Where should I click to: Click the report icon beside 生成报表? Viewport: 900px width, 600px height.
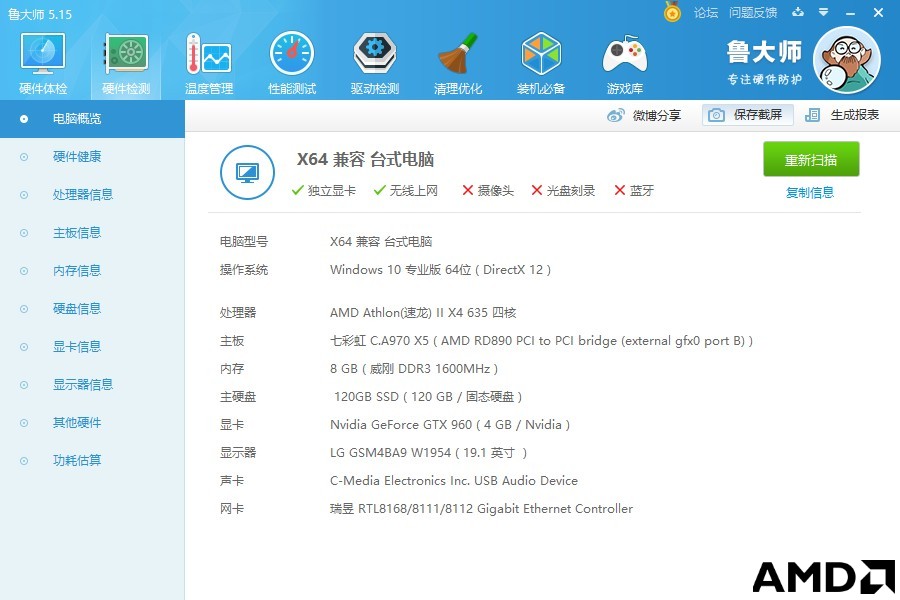coord(812,115)
